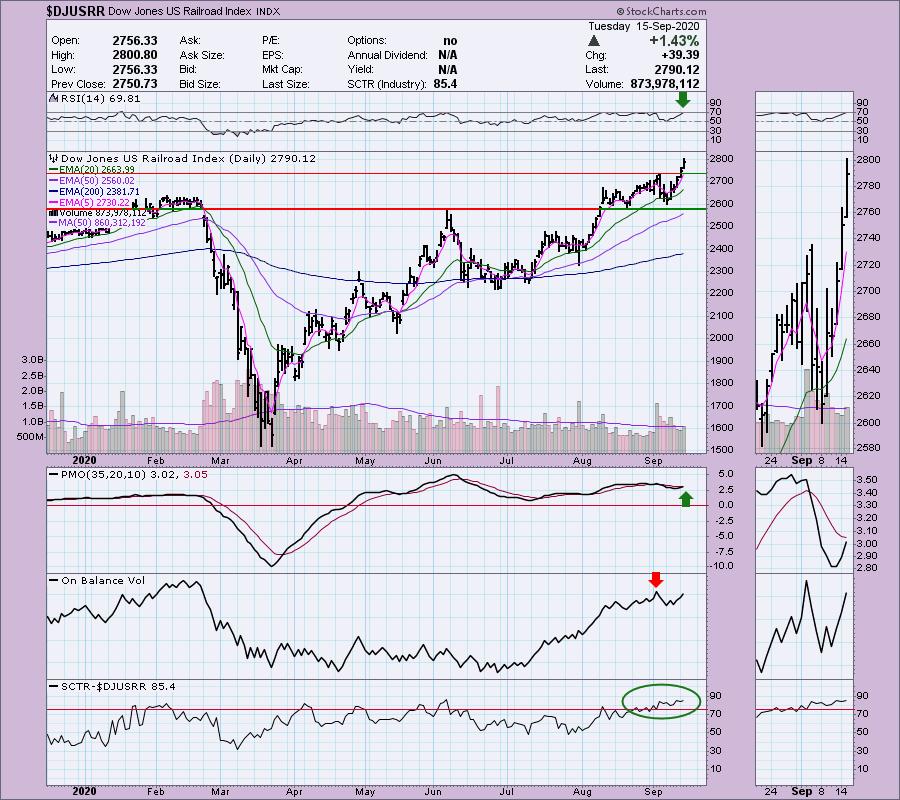Click the 'Last Size:' label
Viewport: 900px width, 800px height.
(x=286, y=84)
